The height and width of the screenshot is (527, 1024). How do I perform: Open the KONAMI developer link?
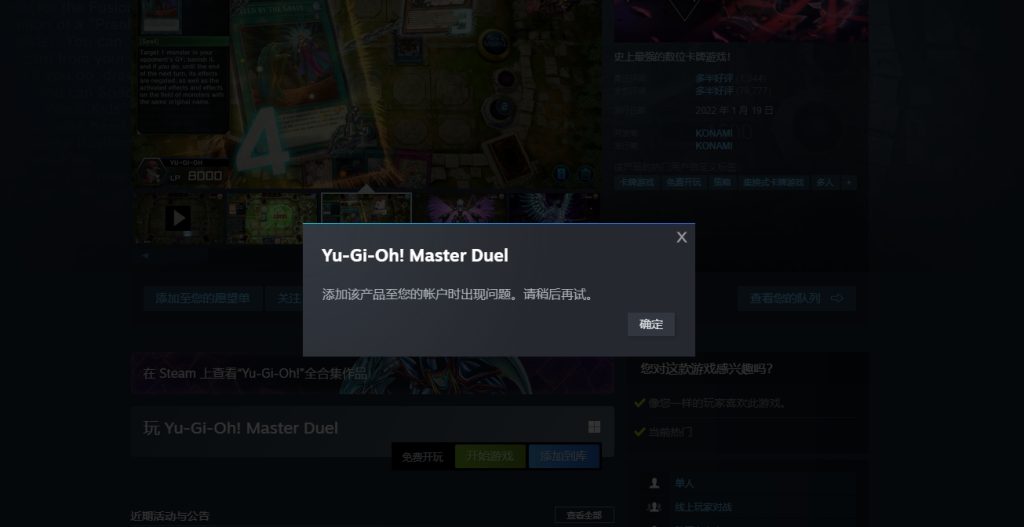point(714,133)
